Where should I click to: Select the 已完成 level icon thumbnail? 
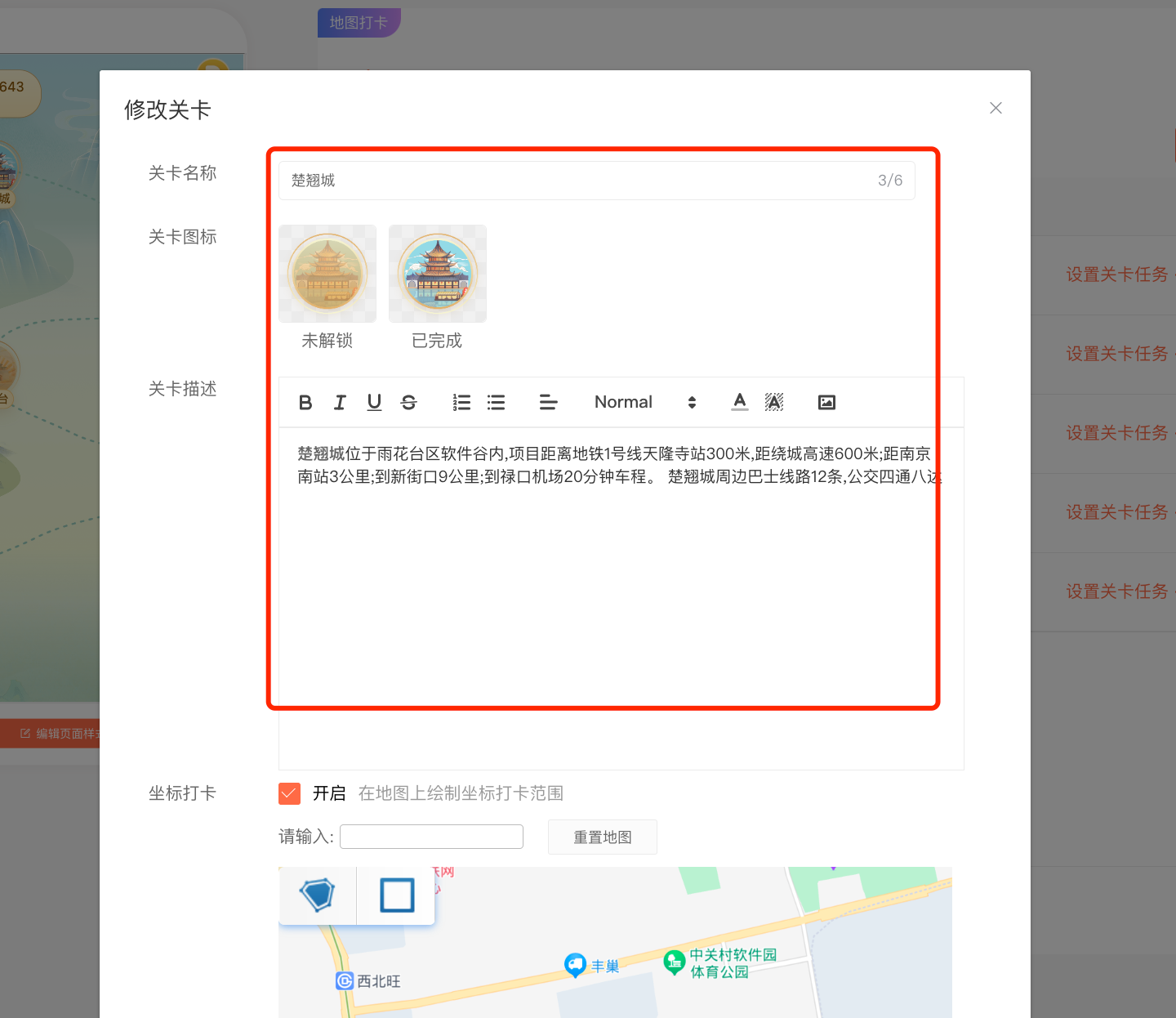point(438,274)
